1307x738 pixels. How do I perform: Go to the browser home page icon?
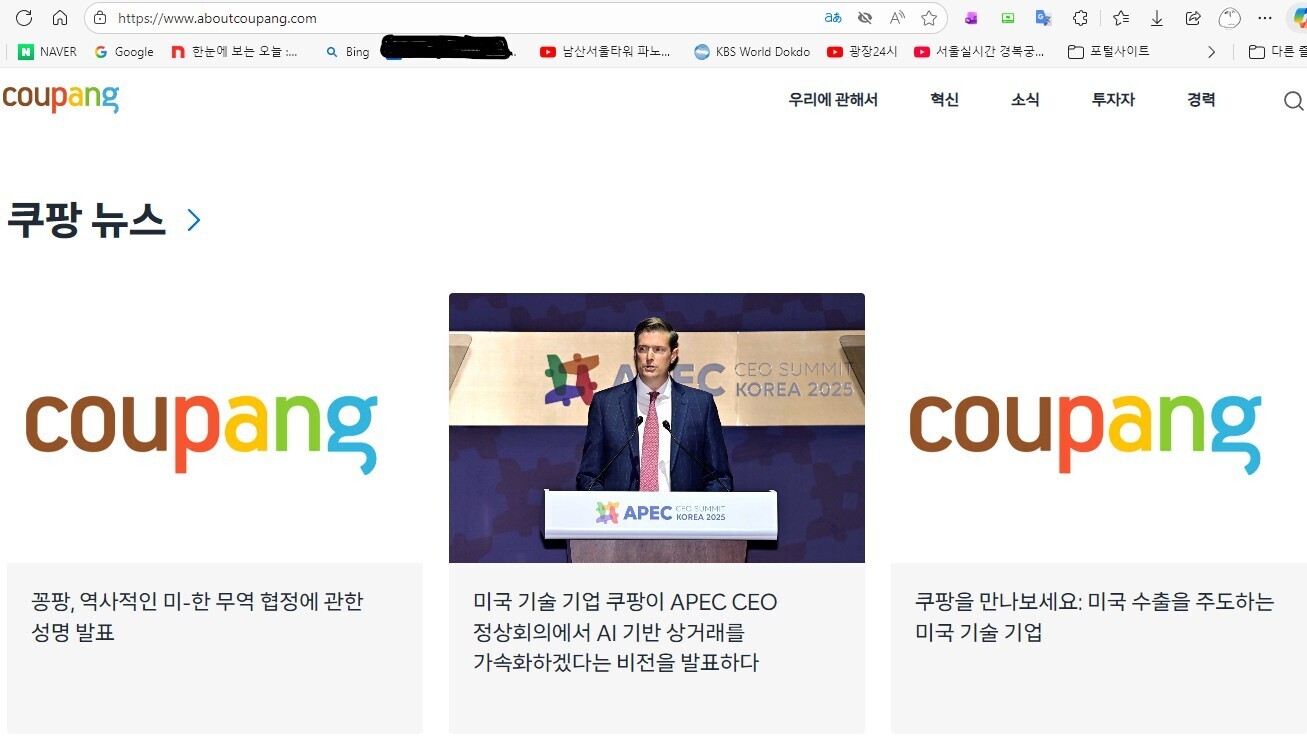click(x=60, y=18)
